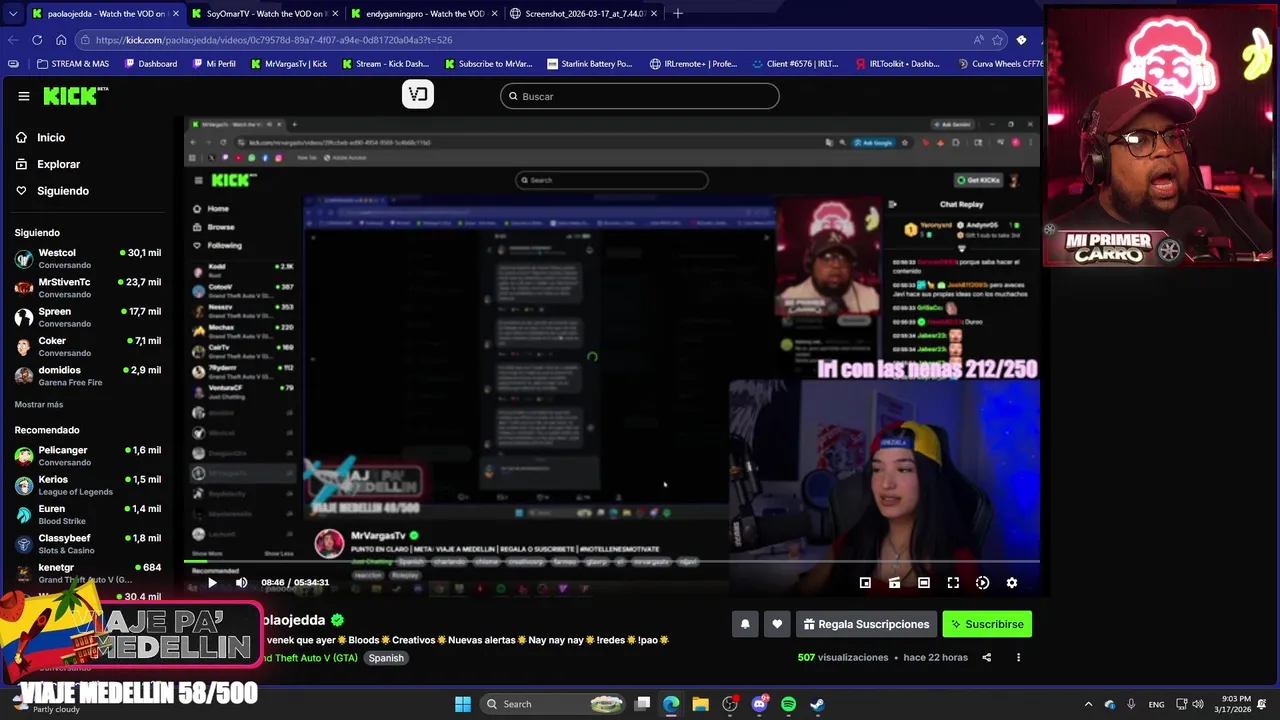
Task: Open the video player settings gear
Action: 1011,582
